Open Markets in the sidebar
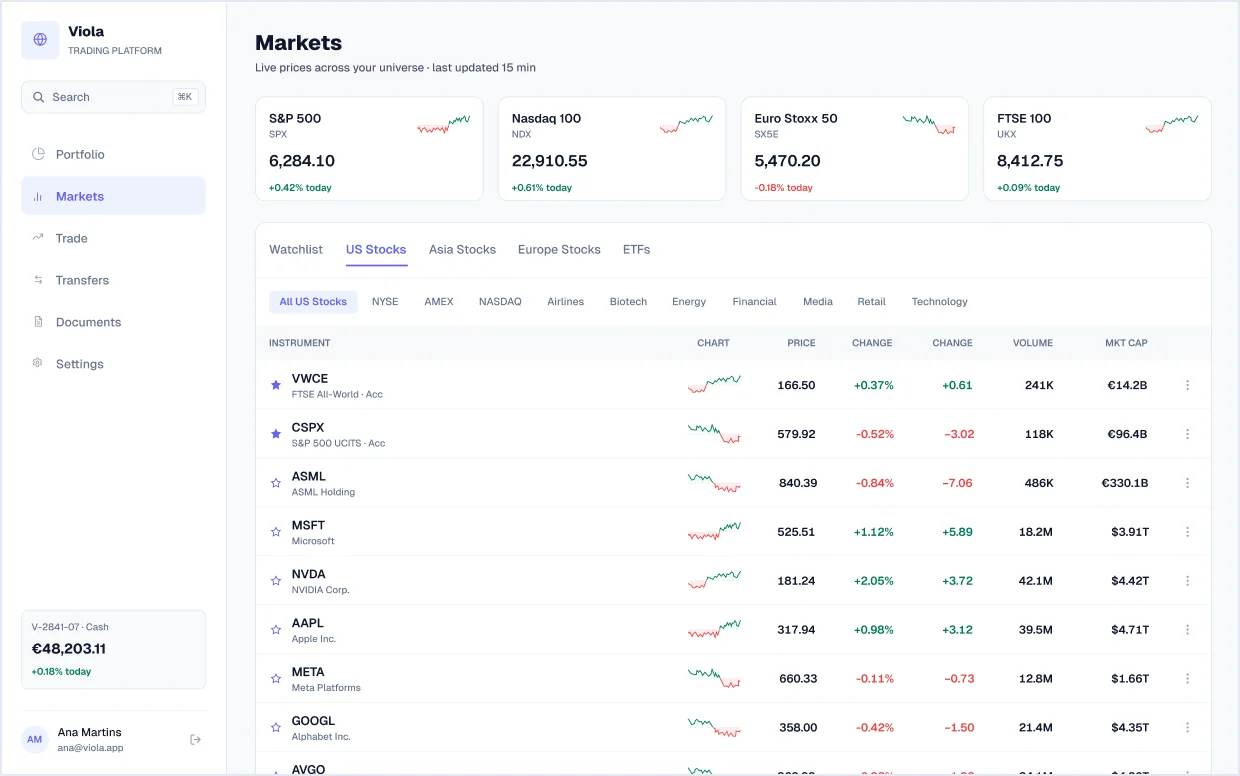The height and width of the screenshot is (776, 1240). coord(113,196)
